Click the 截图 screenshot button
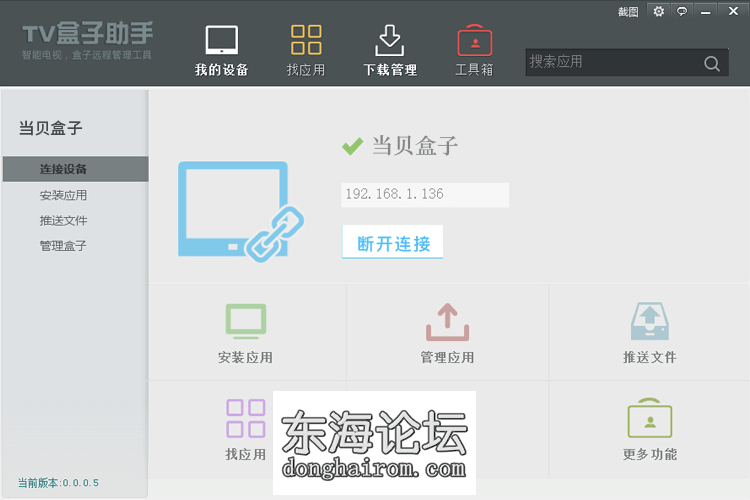750x500 pixels. (x=628, y=11)
